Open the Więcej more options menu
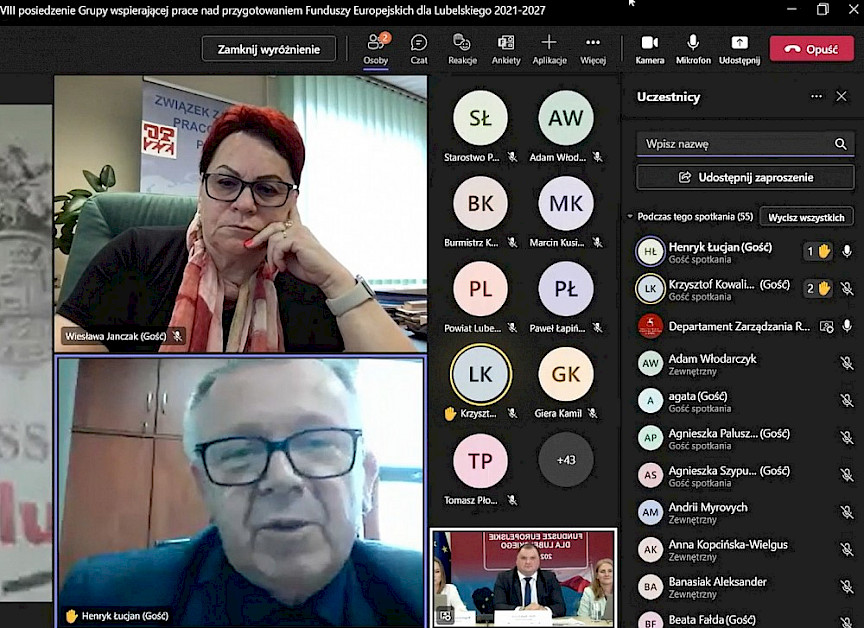 coord(593,49)
